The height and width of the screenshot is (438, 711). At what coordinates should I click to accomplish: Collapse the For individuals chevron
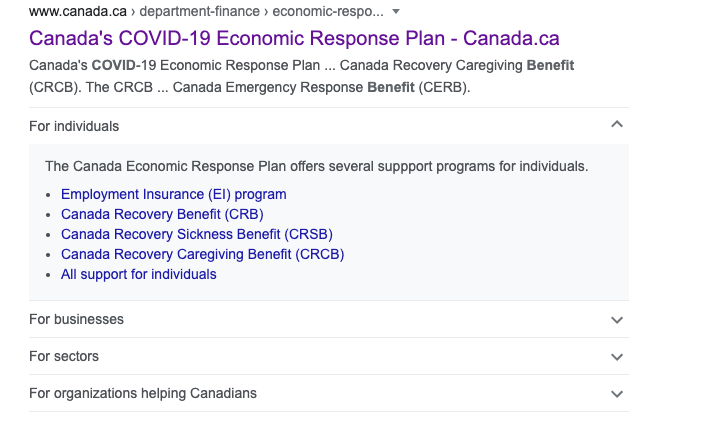[x=617, y=125]
